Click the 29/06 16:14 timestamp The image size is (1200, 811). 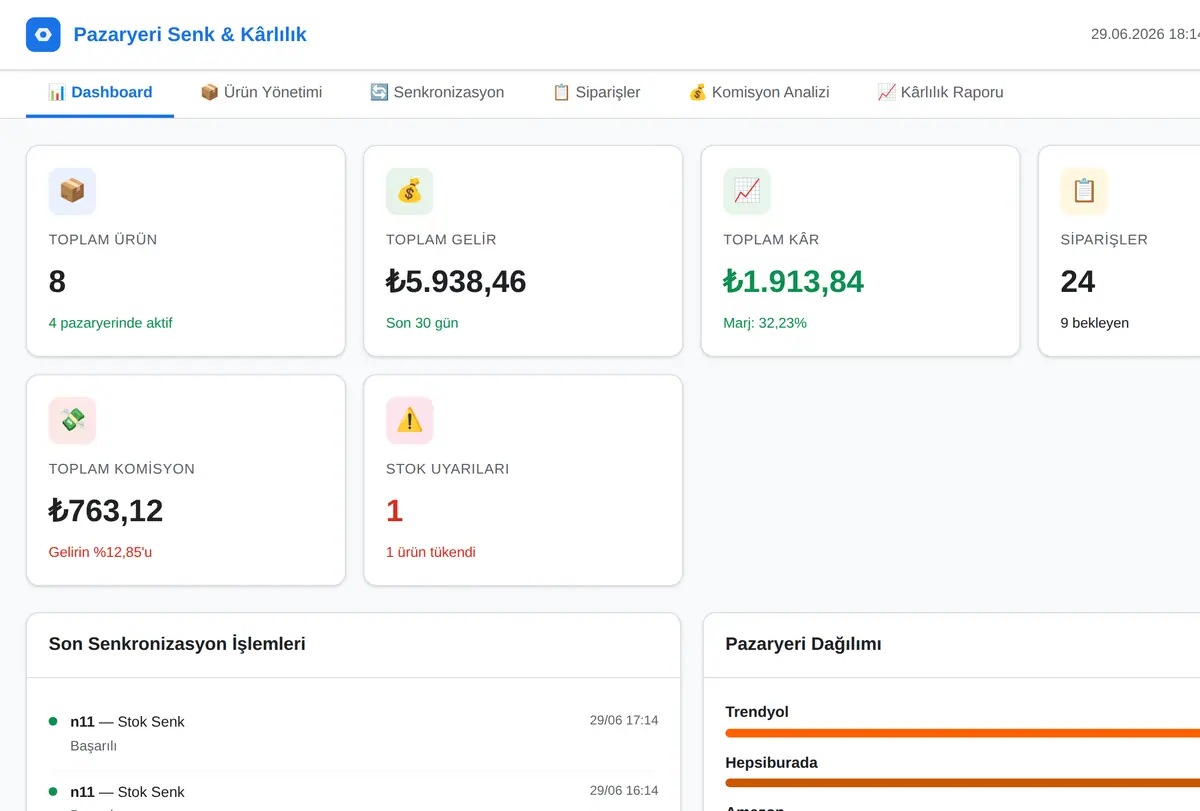(x=624, y=790)
